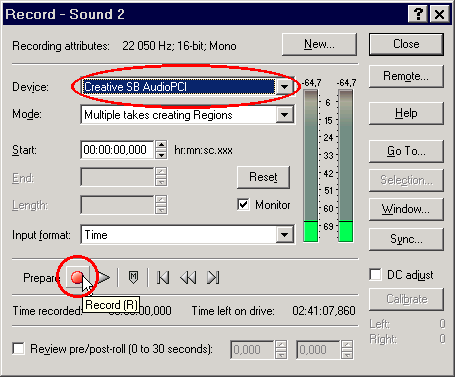Enable the DC adjust checkbox
Screen dimensions: 455x377
click(375, 275)
